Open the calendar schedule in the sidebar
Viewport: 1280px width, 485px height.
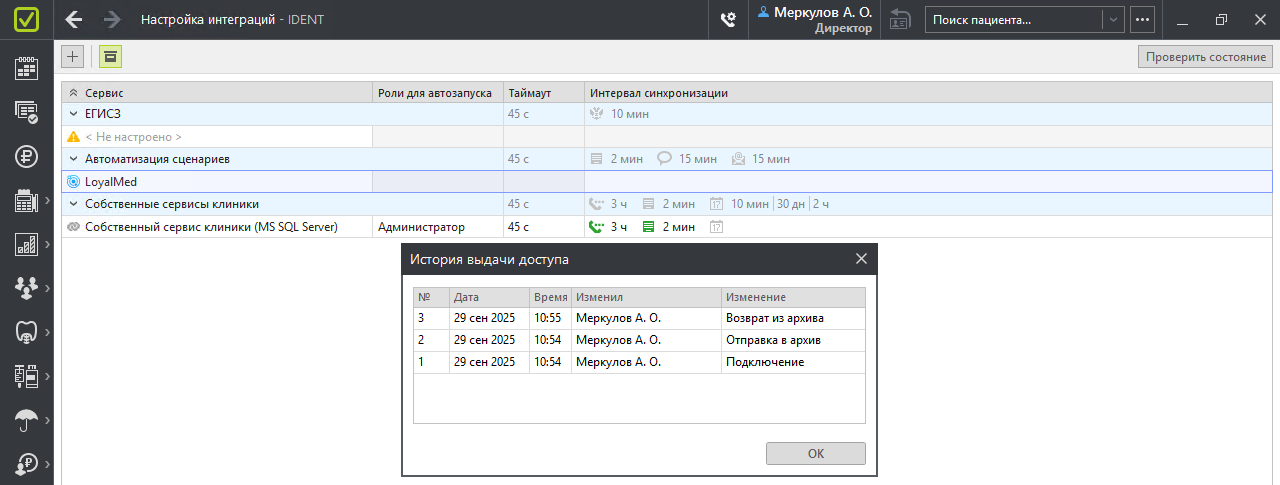(x=27, y=68)
